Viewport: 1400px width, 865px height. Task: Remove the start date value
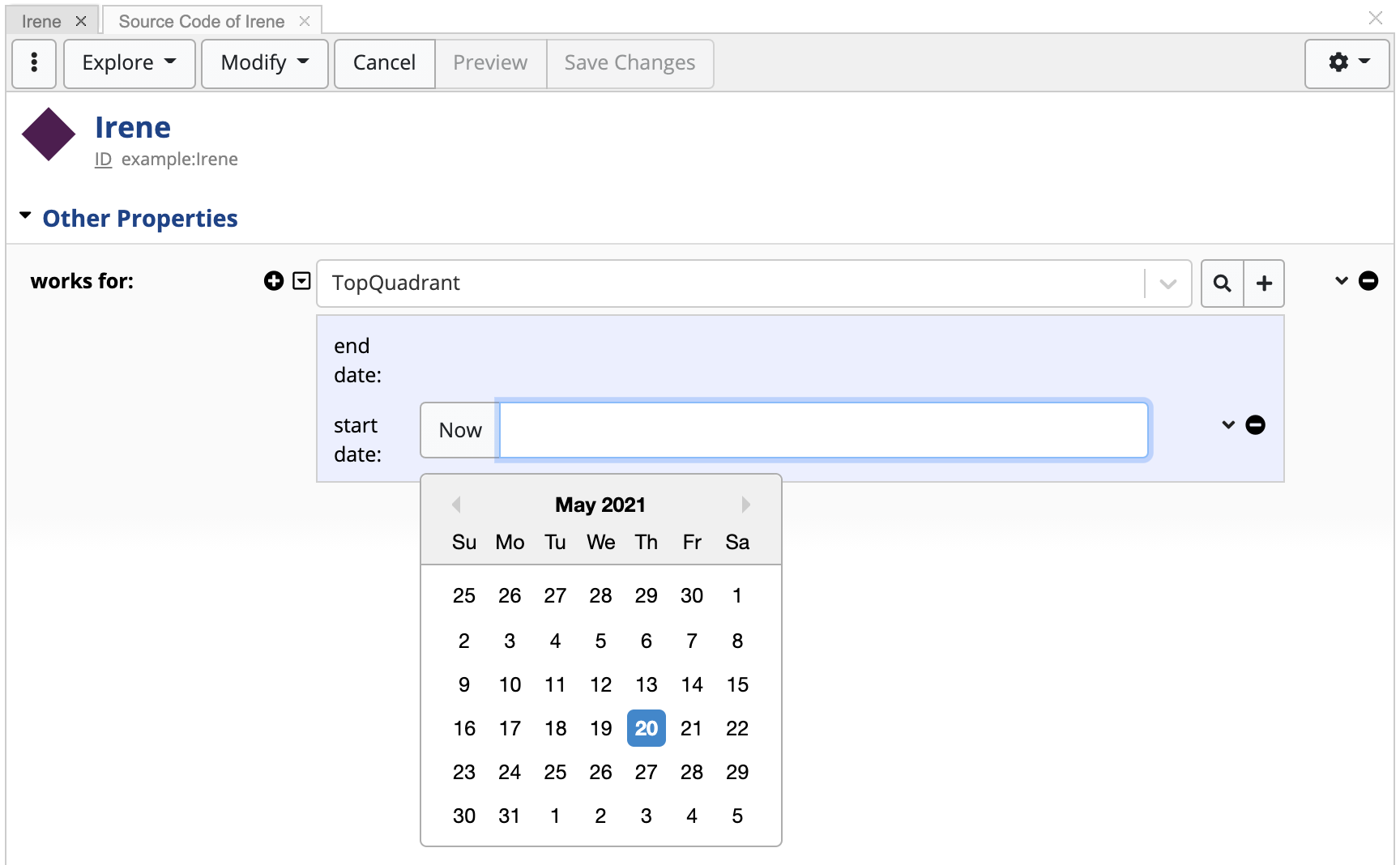click(1255, 425)
